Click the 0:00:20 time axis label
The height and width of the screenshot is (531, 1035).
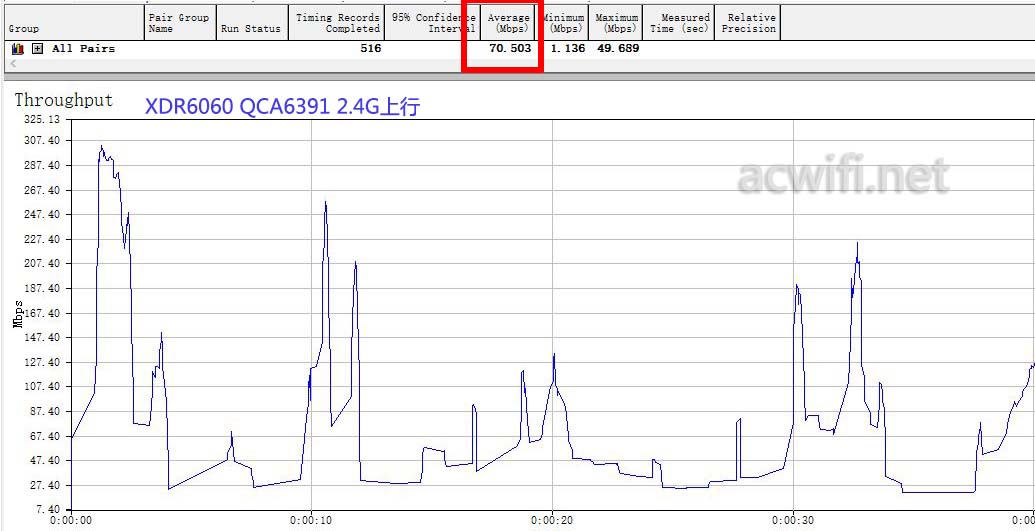pos(552,520)
